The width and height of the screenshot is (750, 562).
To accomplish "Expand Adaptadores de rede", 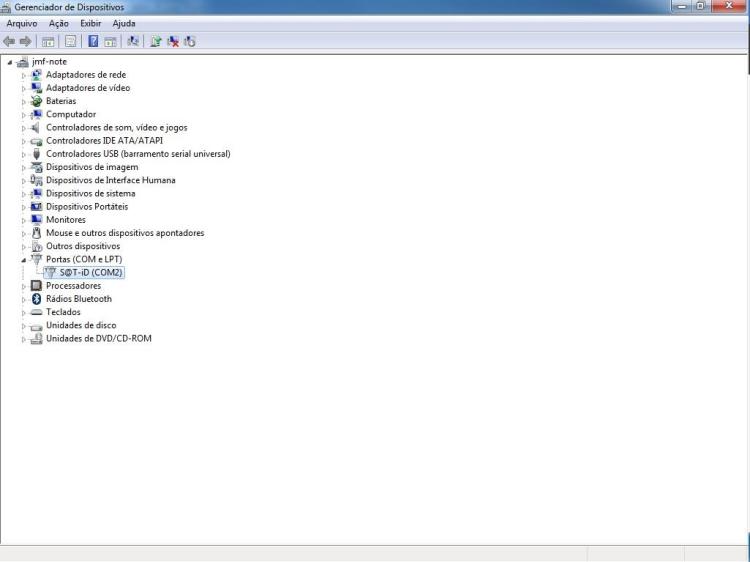I will click(23, 76).
